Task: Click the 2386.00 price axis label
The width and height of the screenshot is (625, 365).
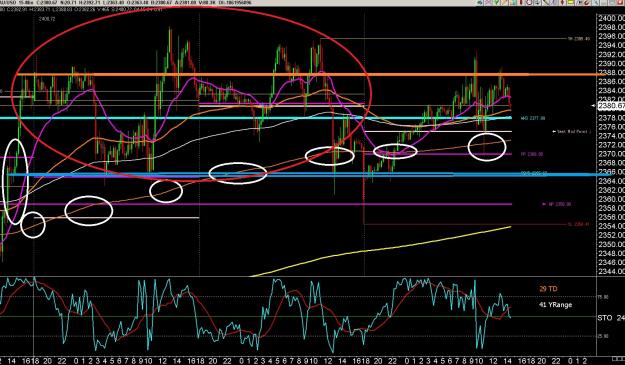Action: pos(611,82)
